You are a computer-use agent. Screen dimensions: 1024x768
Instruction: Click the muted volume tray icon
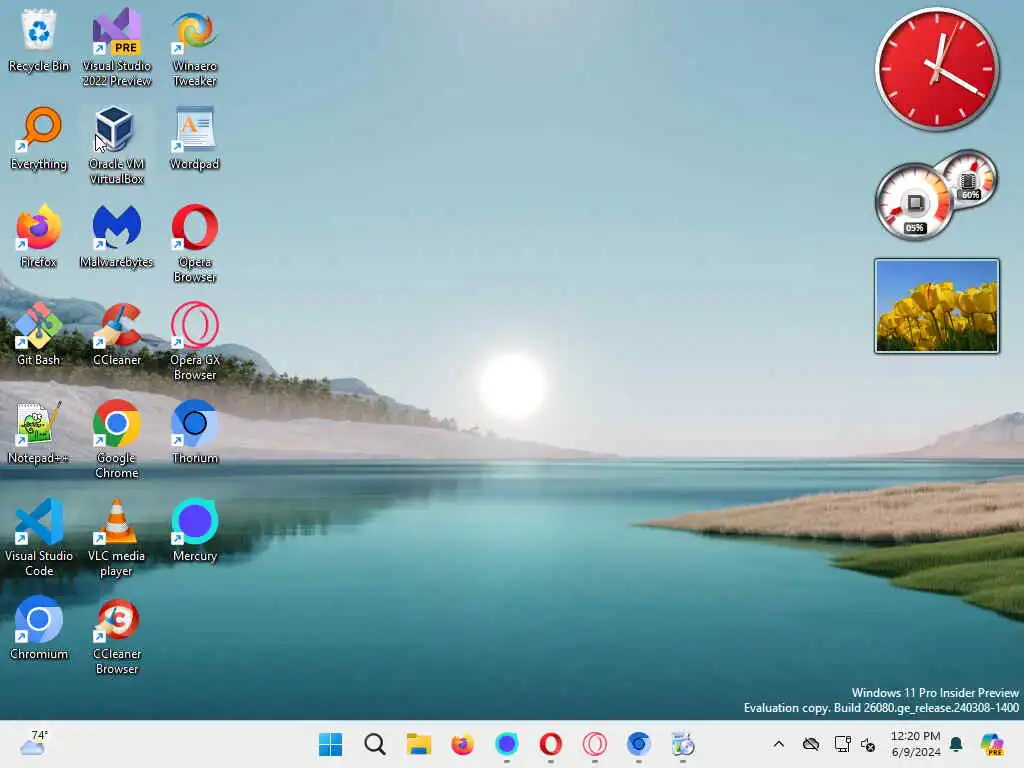click(868, 744)
